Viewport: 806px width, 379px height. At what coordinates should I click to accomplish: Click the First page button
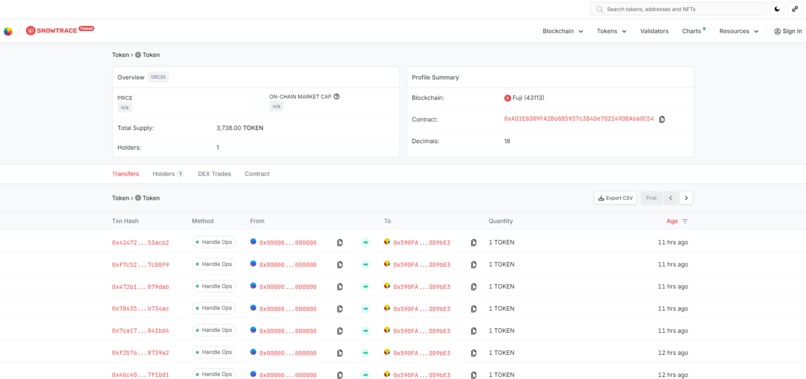[x=651, y=198]
